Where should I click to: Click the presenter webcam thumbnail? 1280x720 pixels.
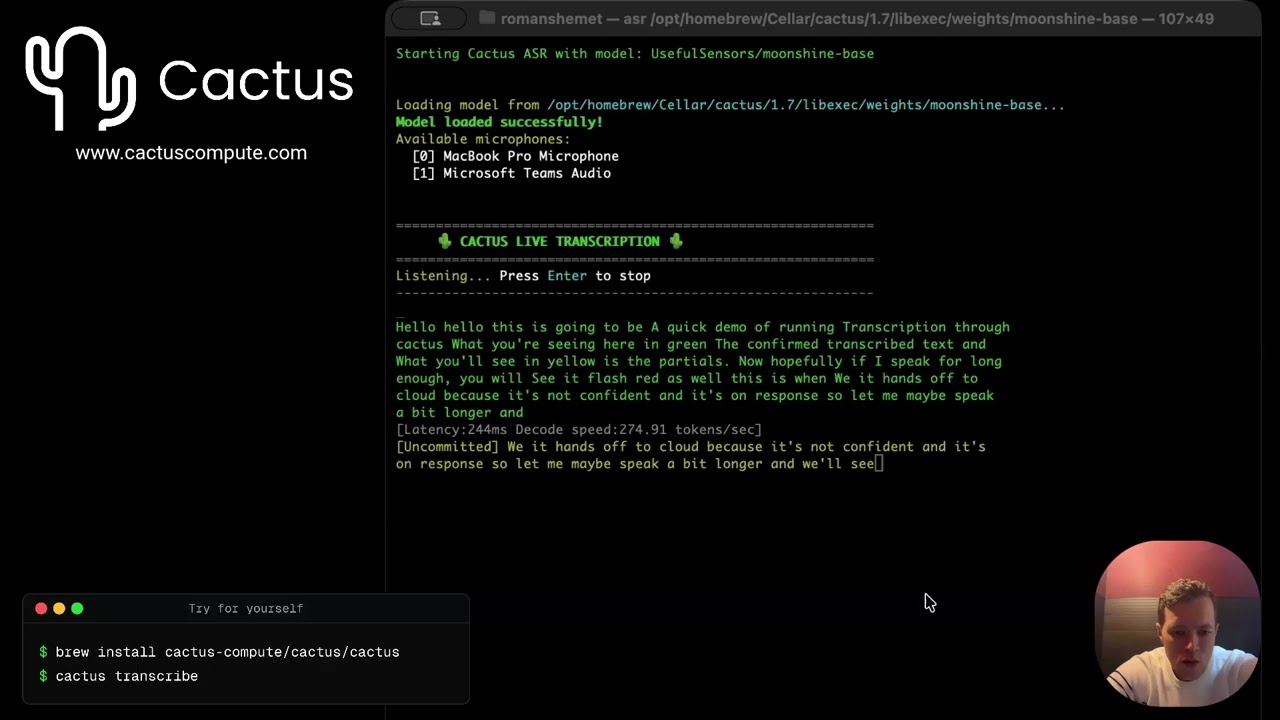click(x=1176, y=623)
